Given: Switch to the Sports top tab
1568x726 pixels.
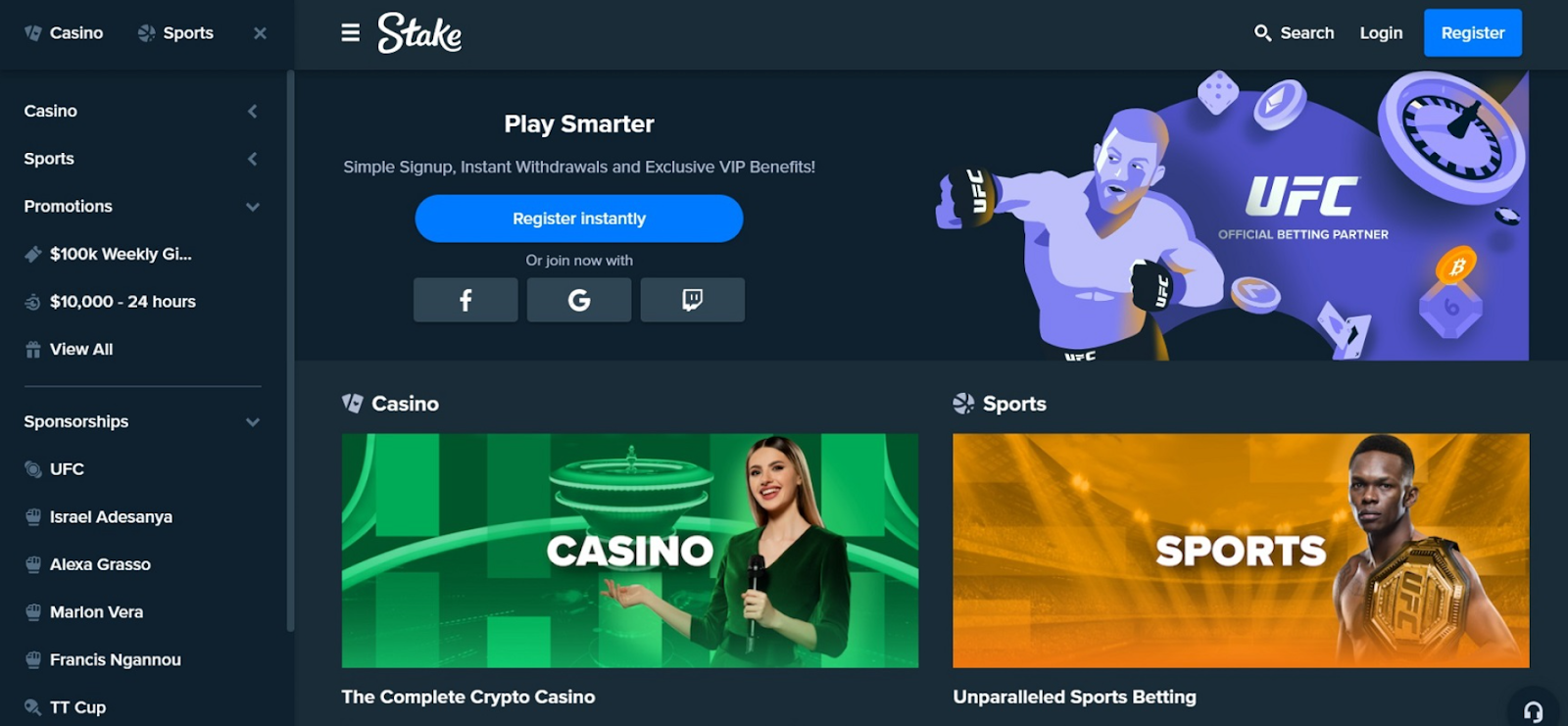Looking at the screenshot, I should [x=175, y=33].
